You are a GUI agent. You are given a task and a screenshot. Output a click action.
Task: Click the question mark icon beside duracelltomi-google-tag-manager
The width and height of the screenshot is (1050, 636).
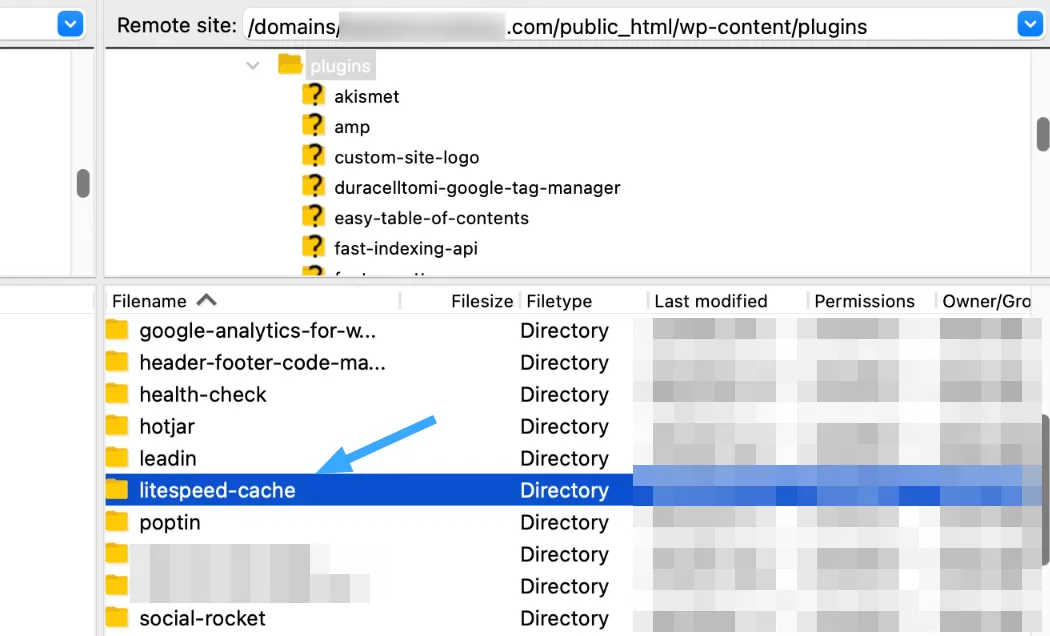[313, 185]
